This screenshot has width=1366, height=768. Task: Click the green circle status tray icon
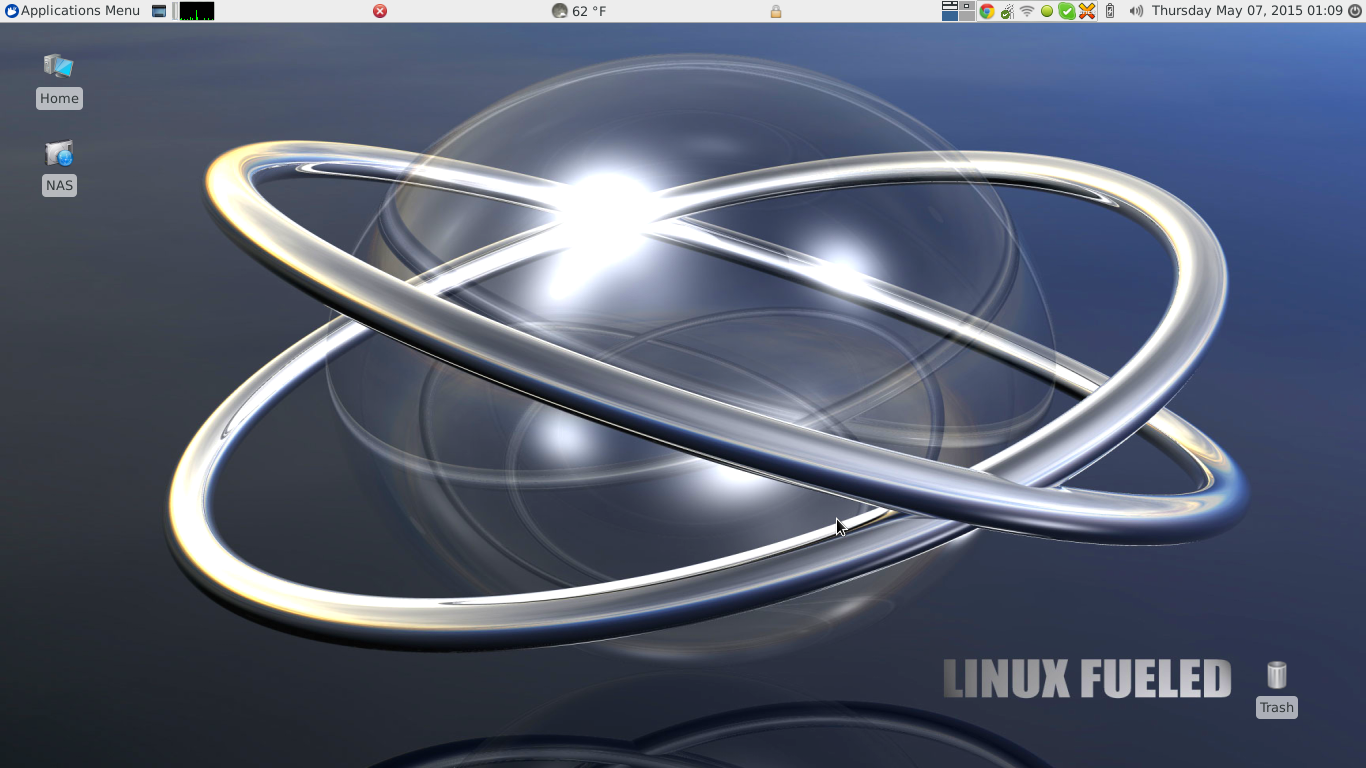point(1047,11)
